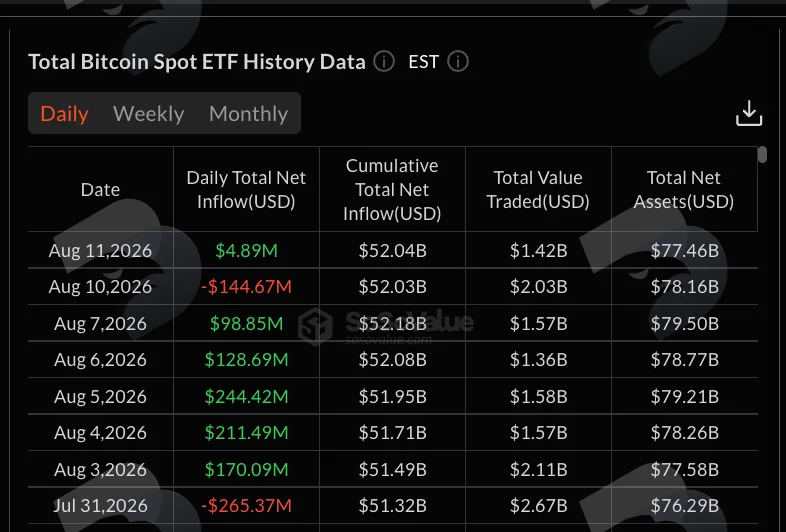Click the -$144.67M inflow value
Screen dimensions: 786x532
point(246,287)
